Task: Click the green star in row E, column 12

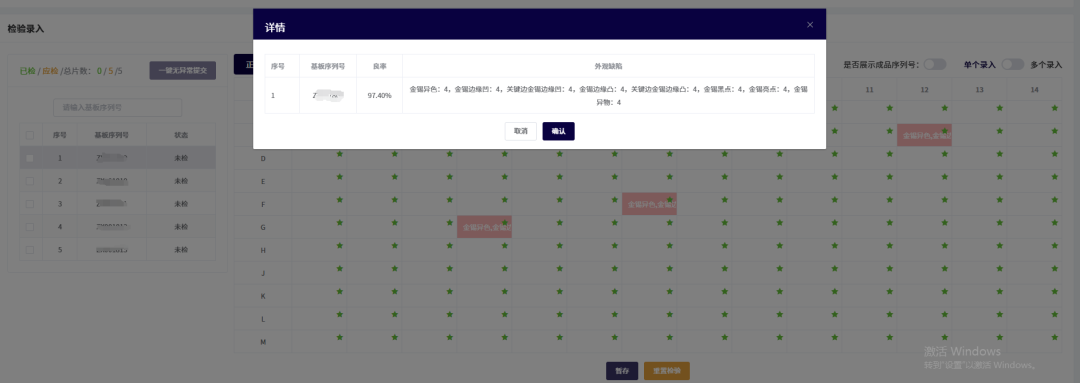Action: pos(944,176)
